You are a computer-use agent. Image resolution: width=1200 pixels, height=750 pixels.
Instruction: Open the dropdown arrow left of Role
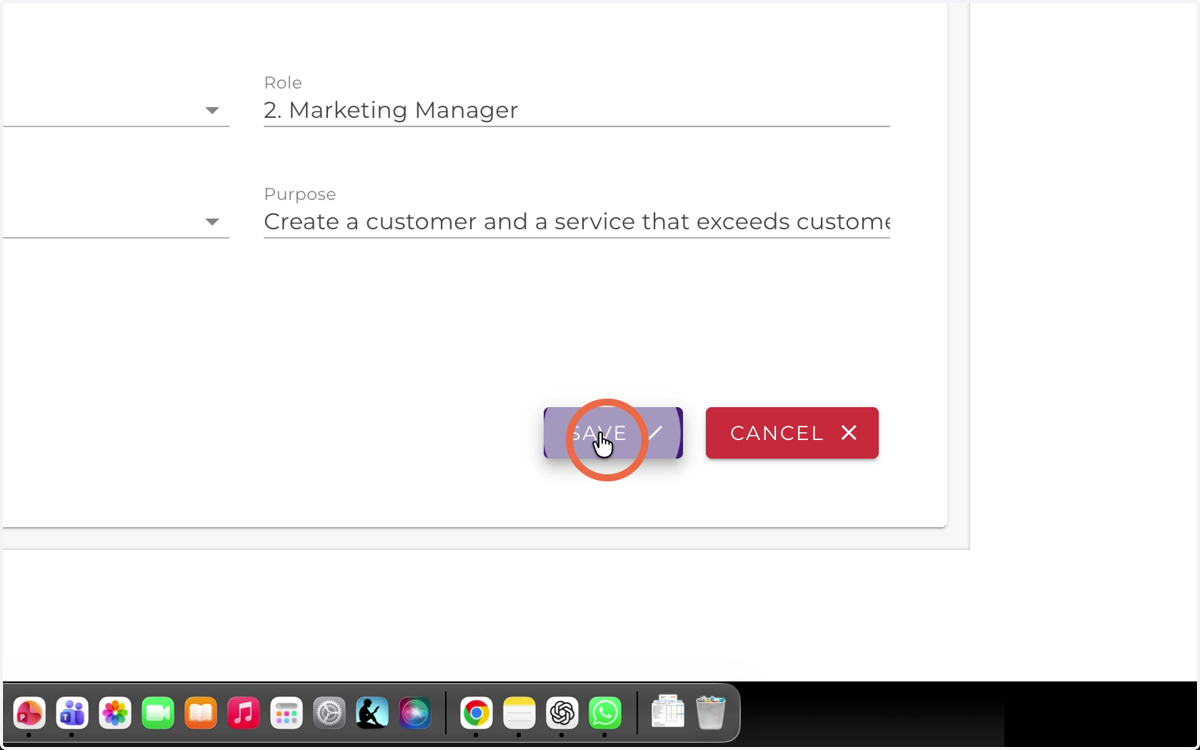pos(212,111)
